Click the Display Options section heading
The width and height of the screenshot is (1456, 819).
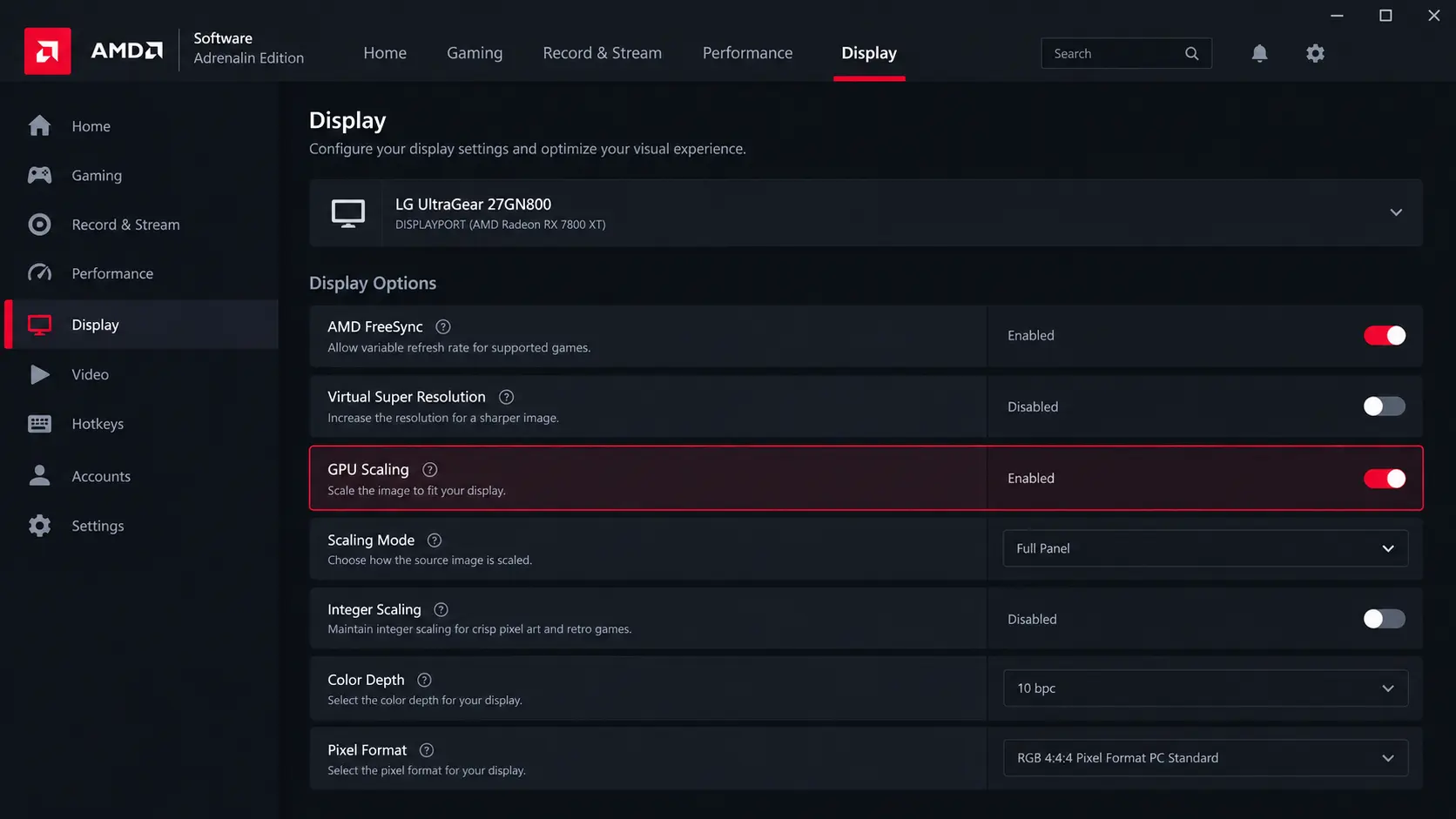tap(373, 283)
